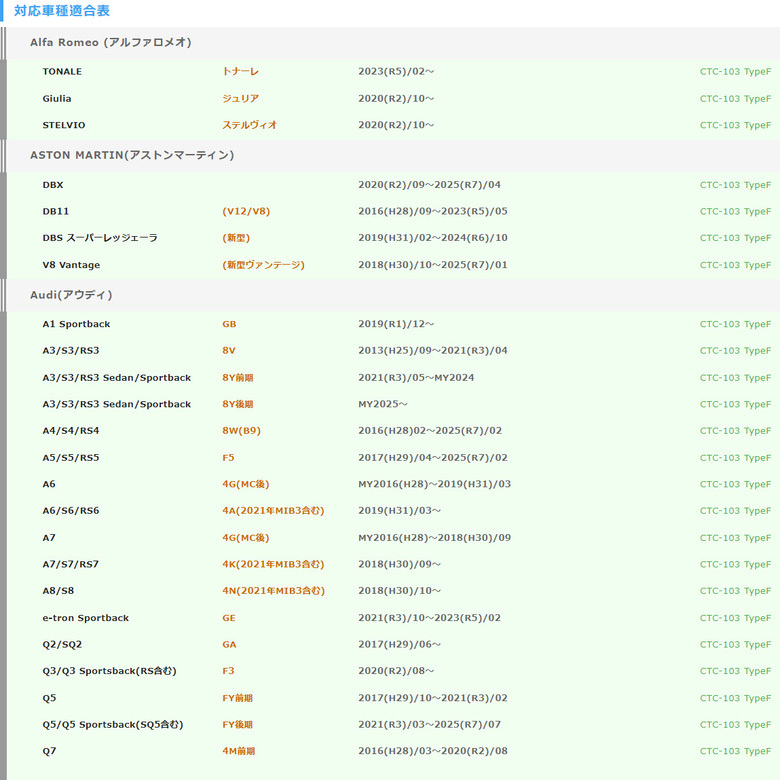Click the ステルヴィオ text

tap(249, 125)
